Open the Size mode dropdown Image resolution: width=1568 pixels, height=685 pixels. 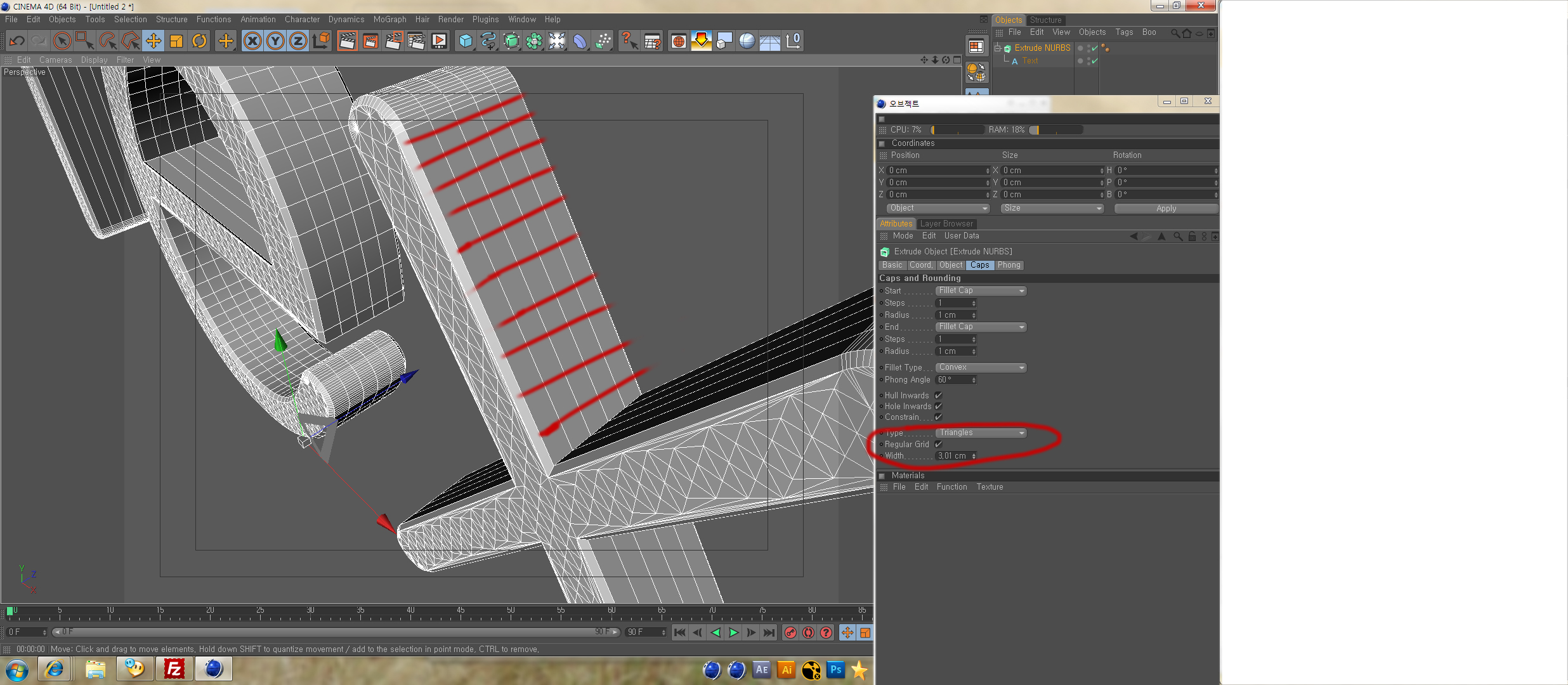point(1052,209)
